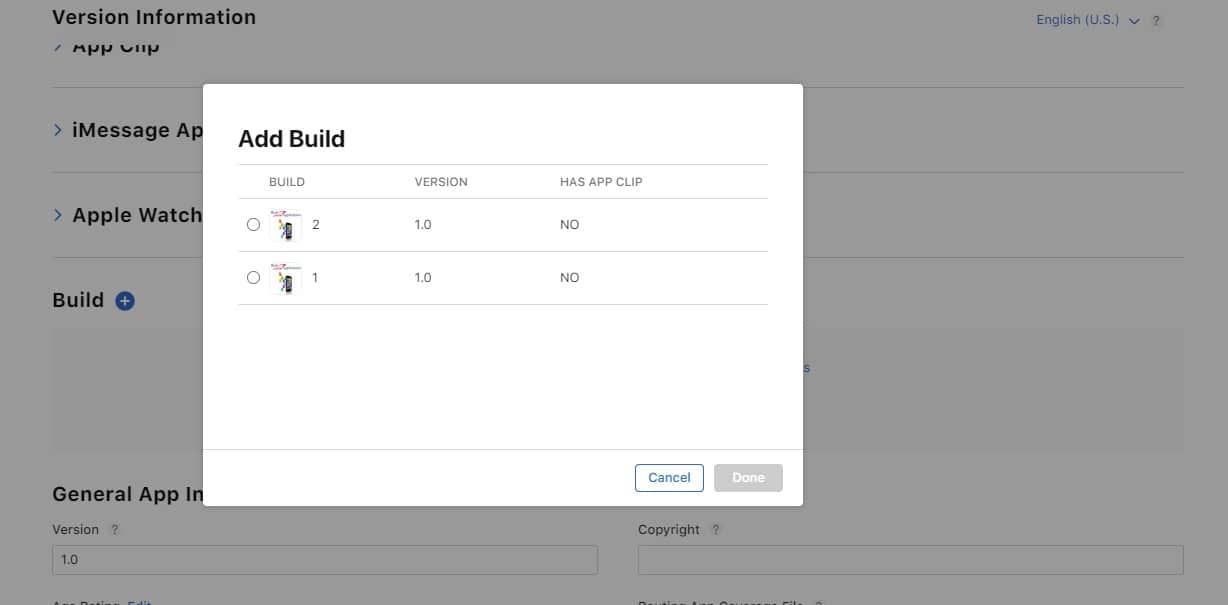1228x605 pixels.
Task: Click the BUILD column header
Action: (287, 182)
